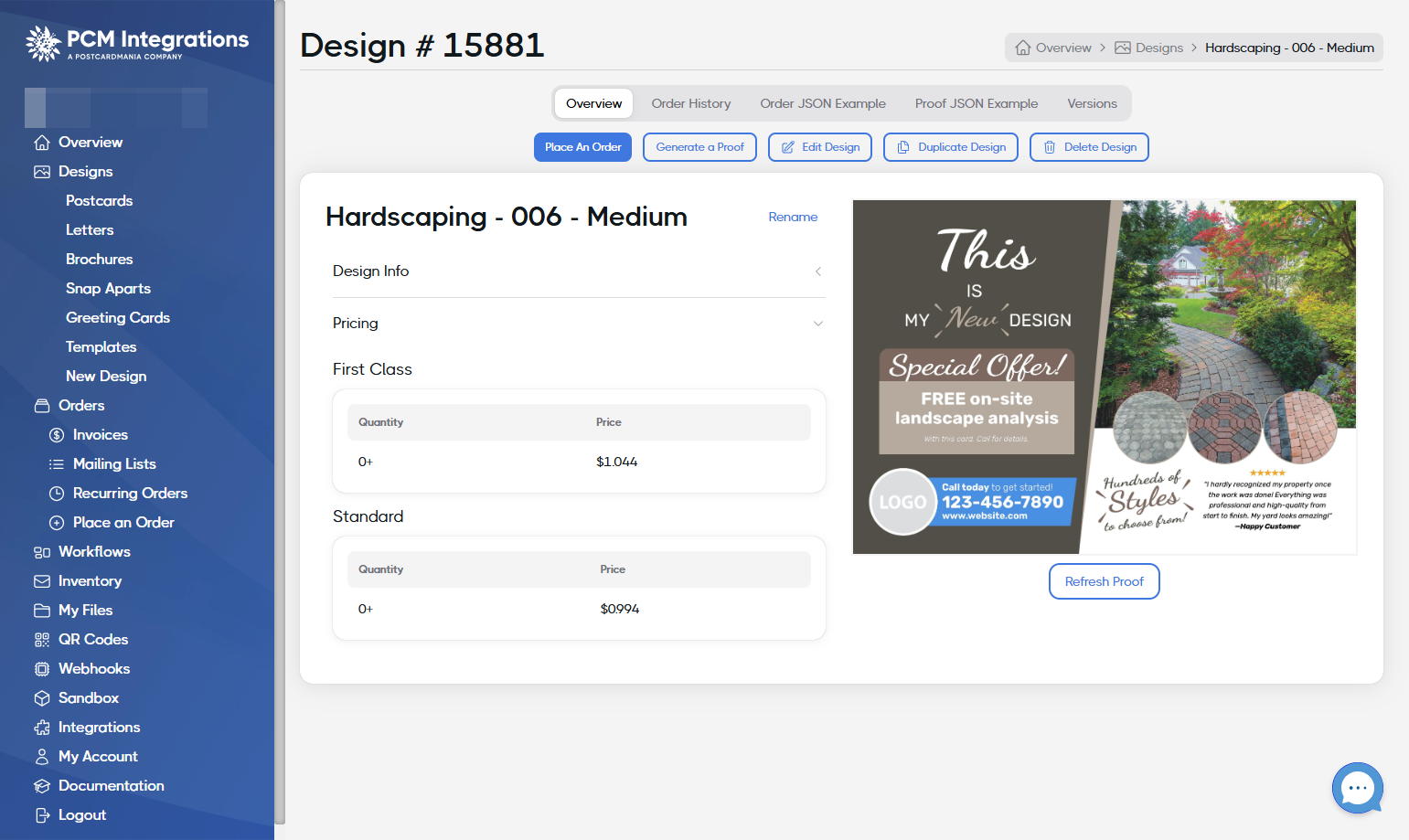
Task: Click the Integrations puzzle icon
Action: (x=42, y=728)
